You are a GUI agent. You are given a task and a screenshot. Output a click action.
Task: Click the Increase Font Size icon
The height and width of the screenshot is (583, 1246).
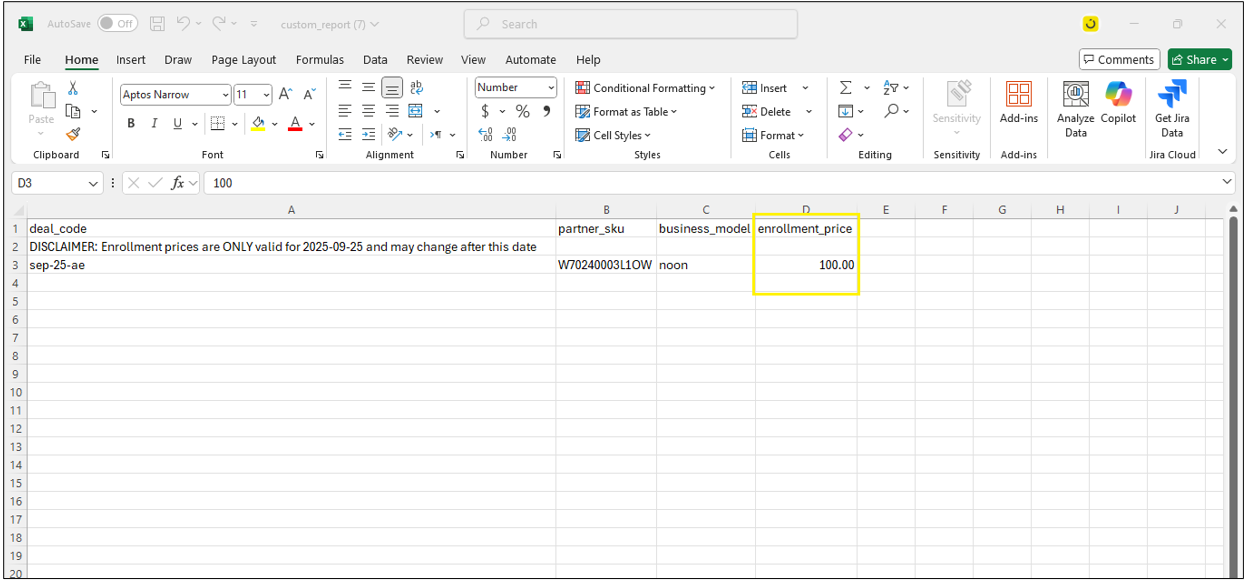(285, 95)
